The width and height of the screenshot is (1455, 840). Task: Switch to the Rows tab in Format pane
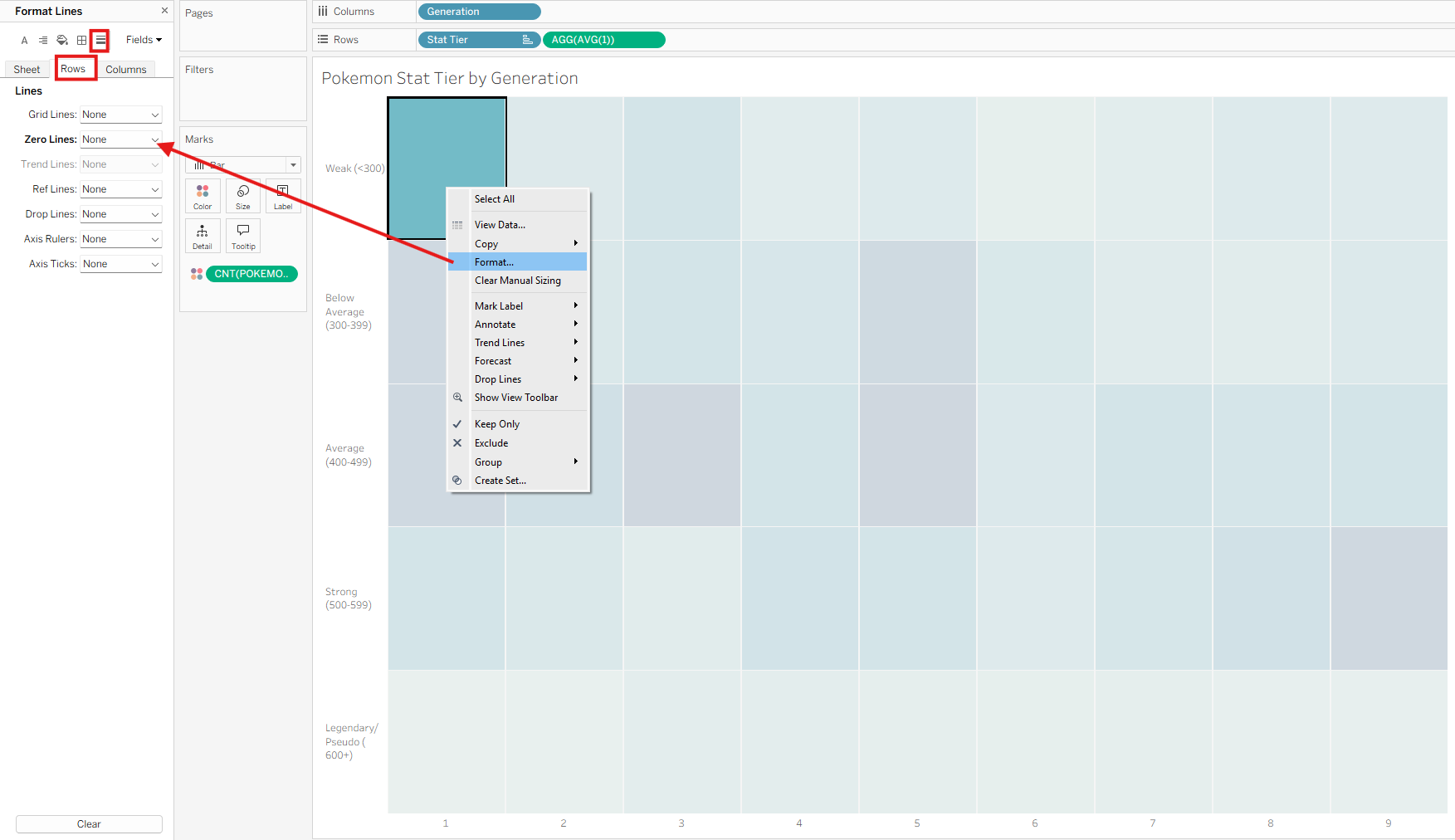point(76,68)
